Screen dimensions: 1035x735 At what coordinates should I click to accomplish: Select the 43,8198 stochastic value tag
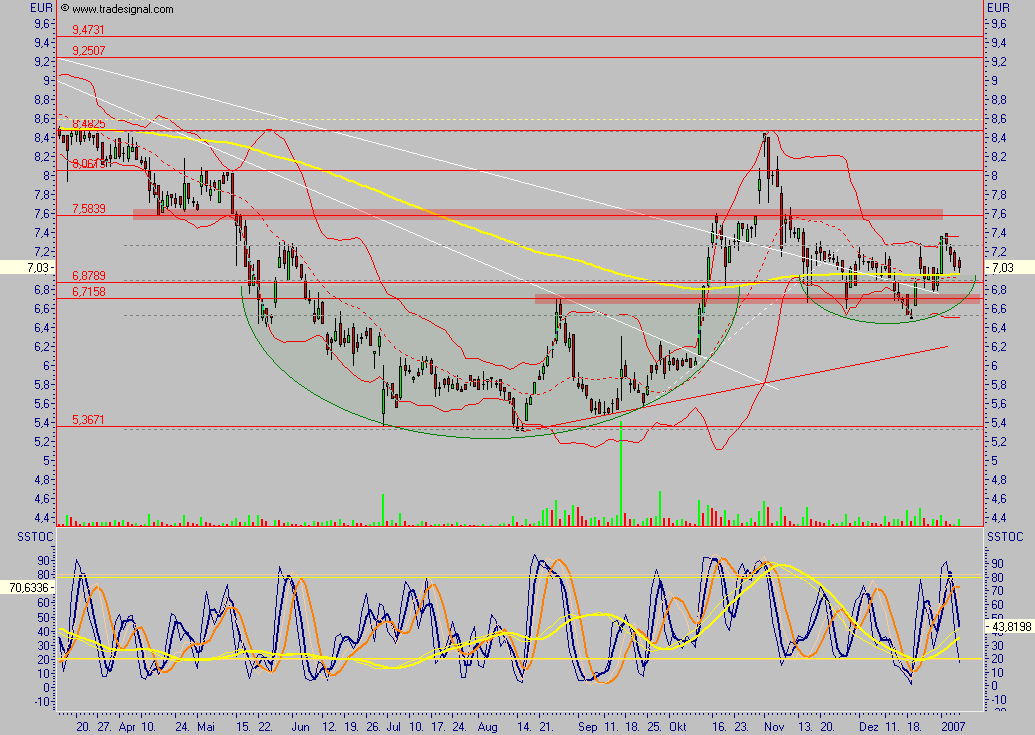(1008, 626)
